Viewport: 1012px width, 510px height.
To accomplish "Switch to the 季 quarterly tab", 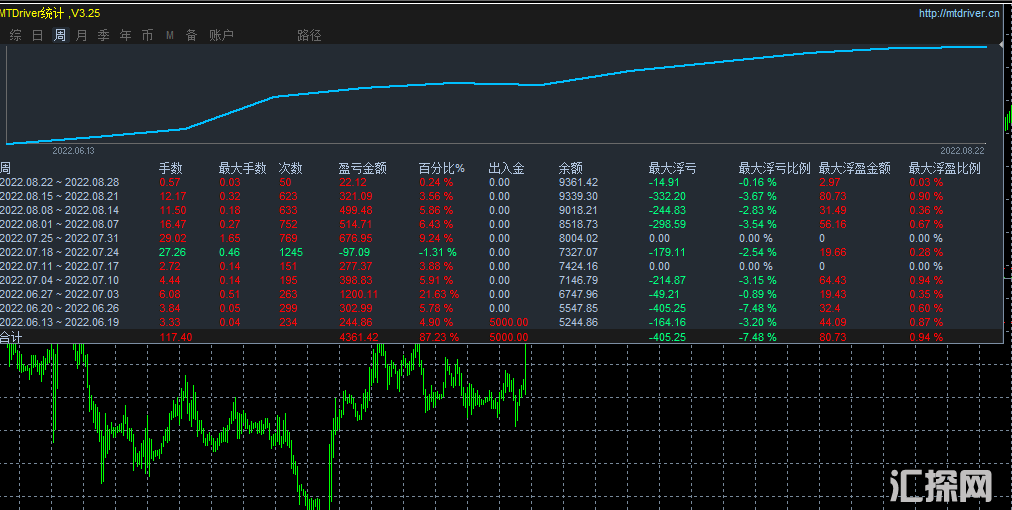I will (x=103, y=36).
